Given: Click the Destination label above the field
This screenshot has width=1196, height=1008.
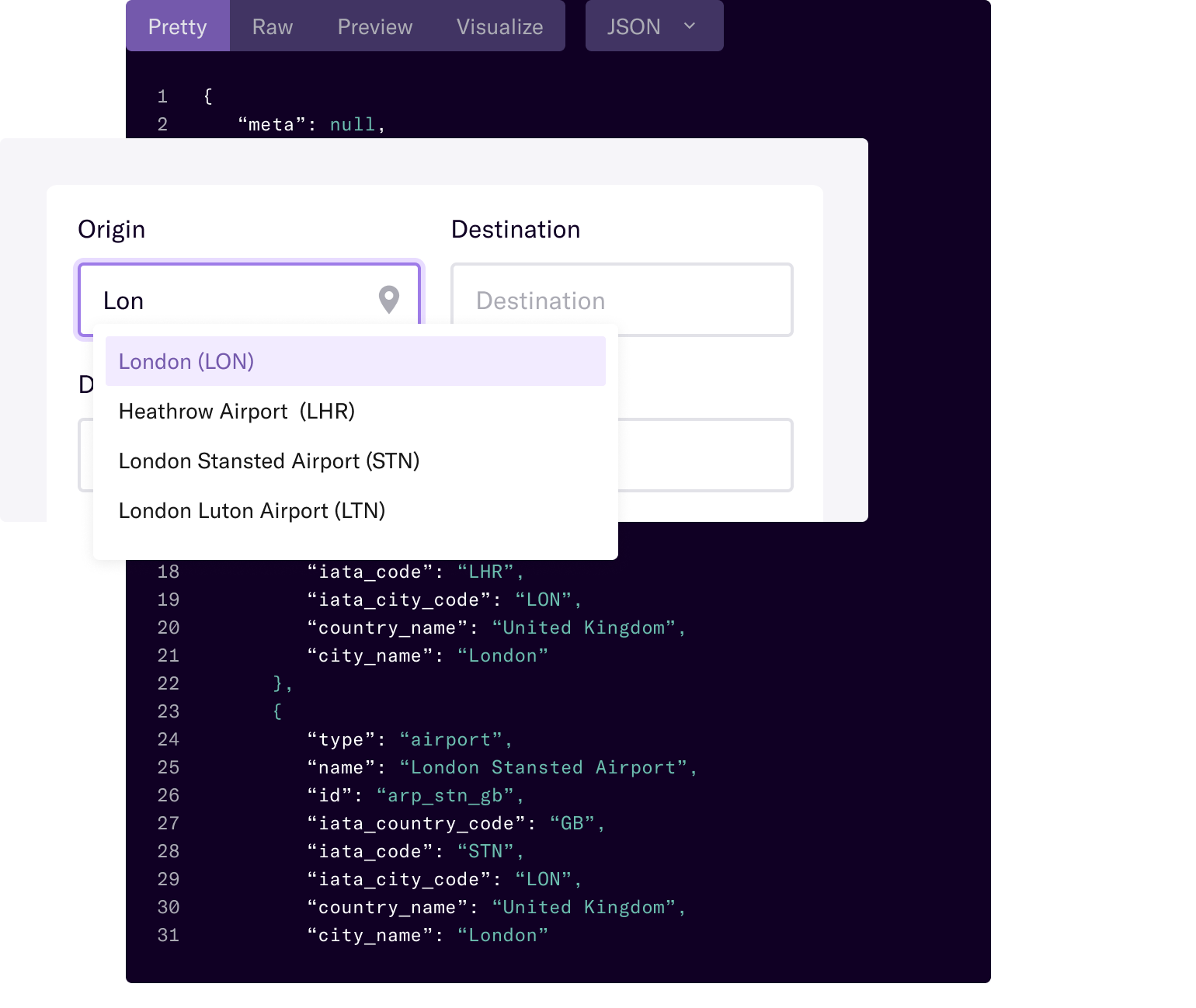Looking at the screenshot, I should point(515,228).
